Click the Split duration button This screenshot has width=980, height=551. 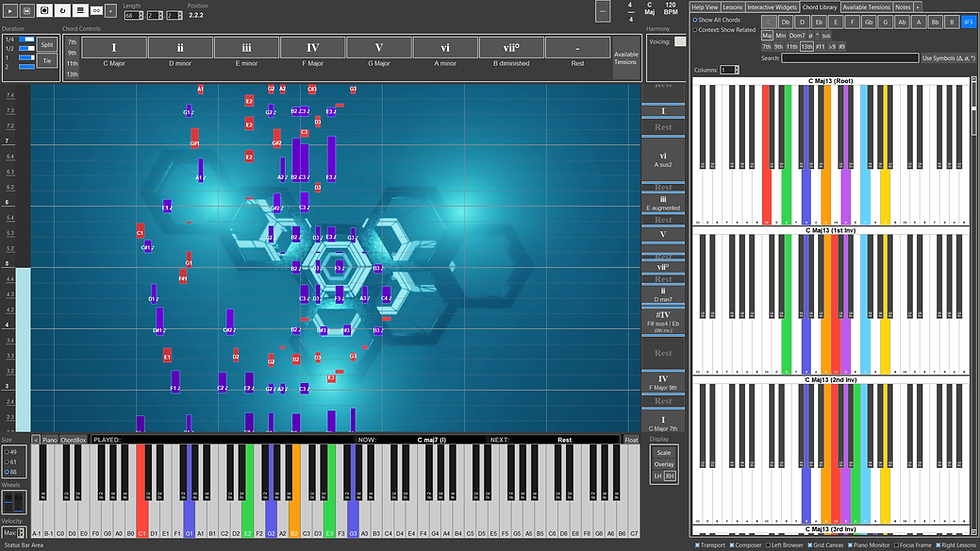(47, 45)
